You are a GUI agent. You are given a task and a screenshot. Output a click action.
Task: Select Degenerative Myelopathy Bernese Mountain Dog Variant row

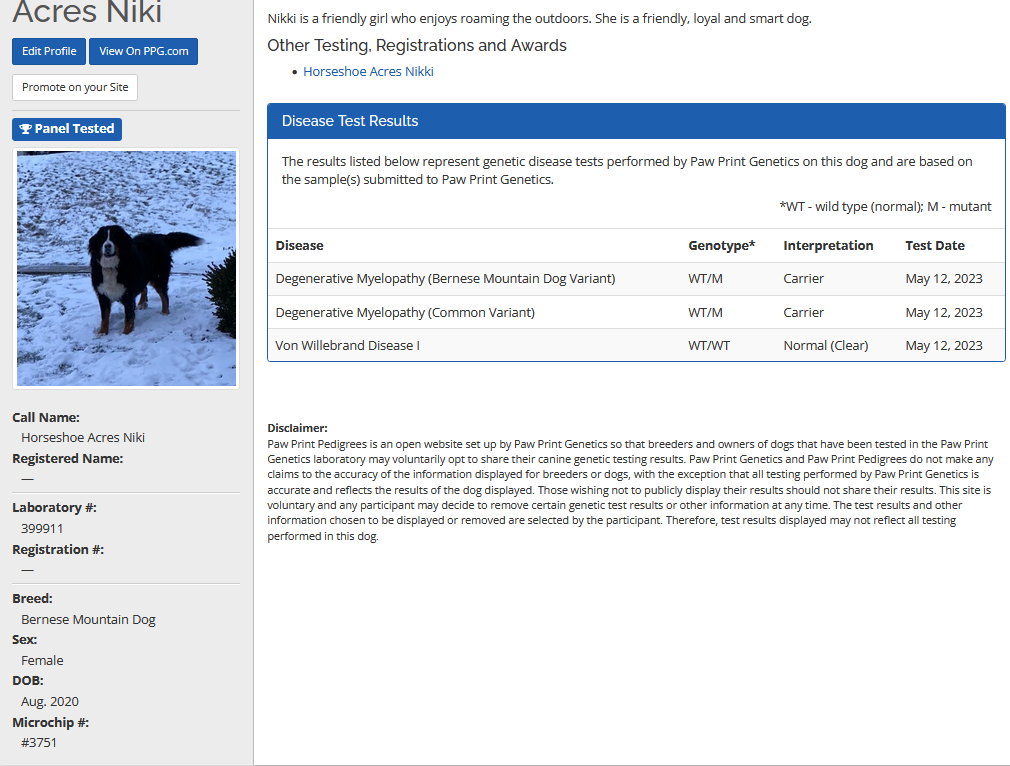[x=445, y=279]
